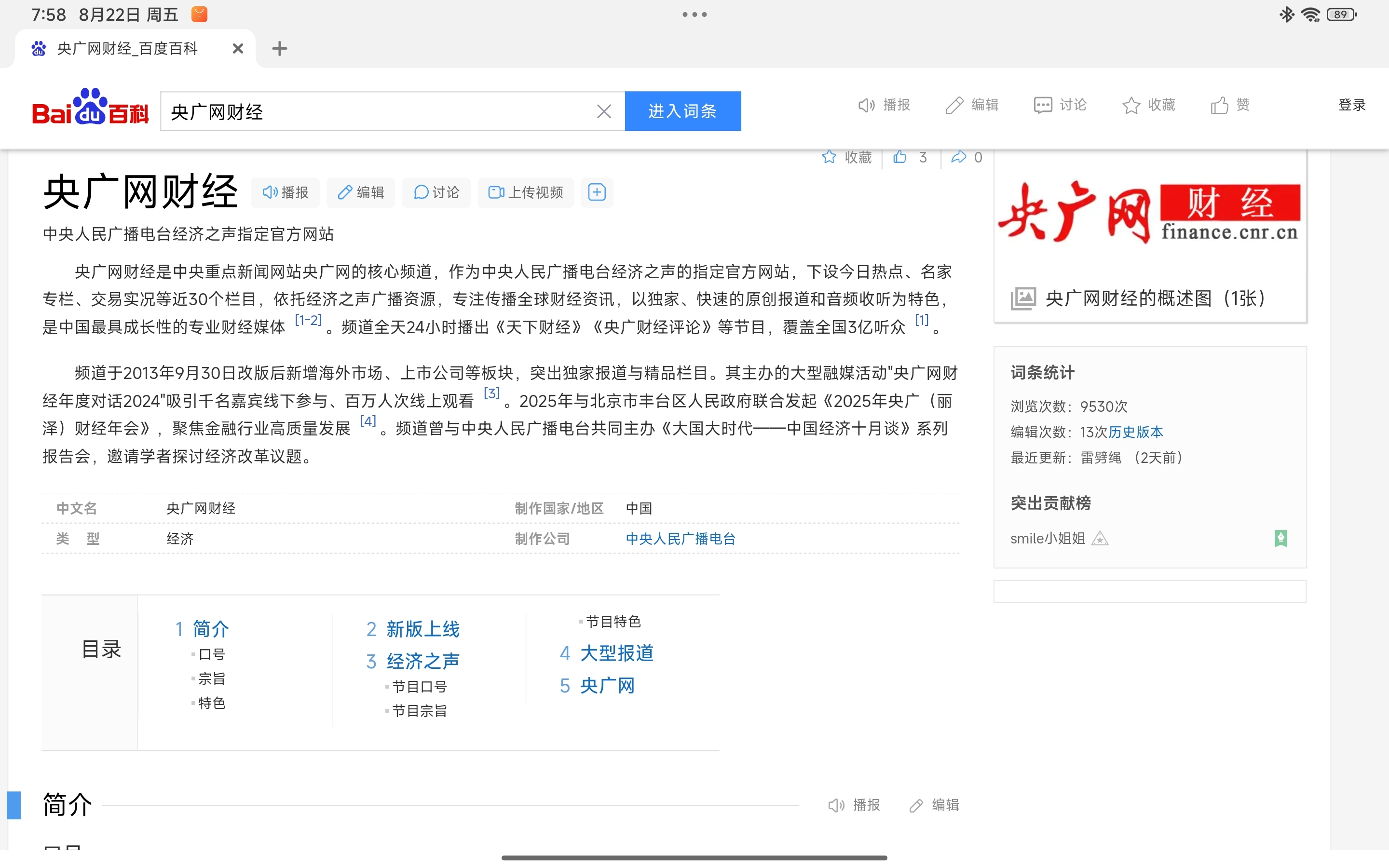Click the 赞 thumbs-up in the top header
Viewport: 1389px width, 868px height.
pos(1230,105)
